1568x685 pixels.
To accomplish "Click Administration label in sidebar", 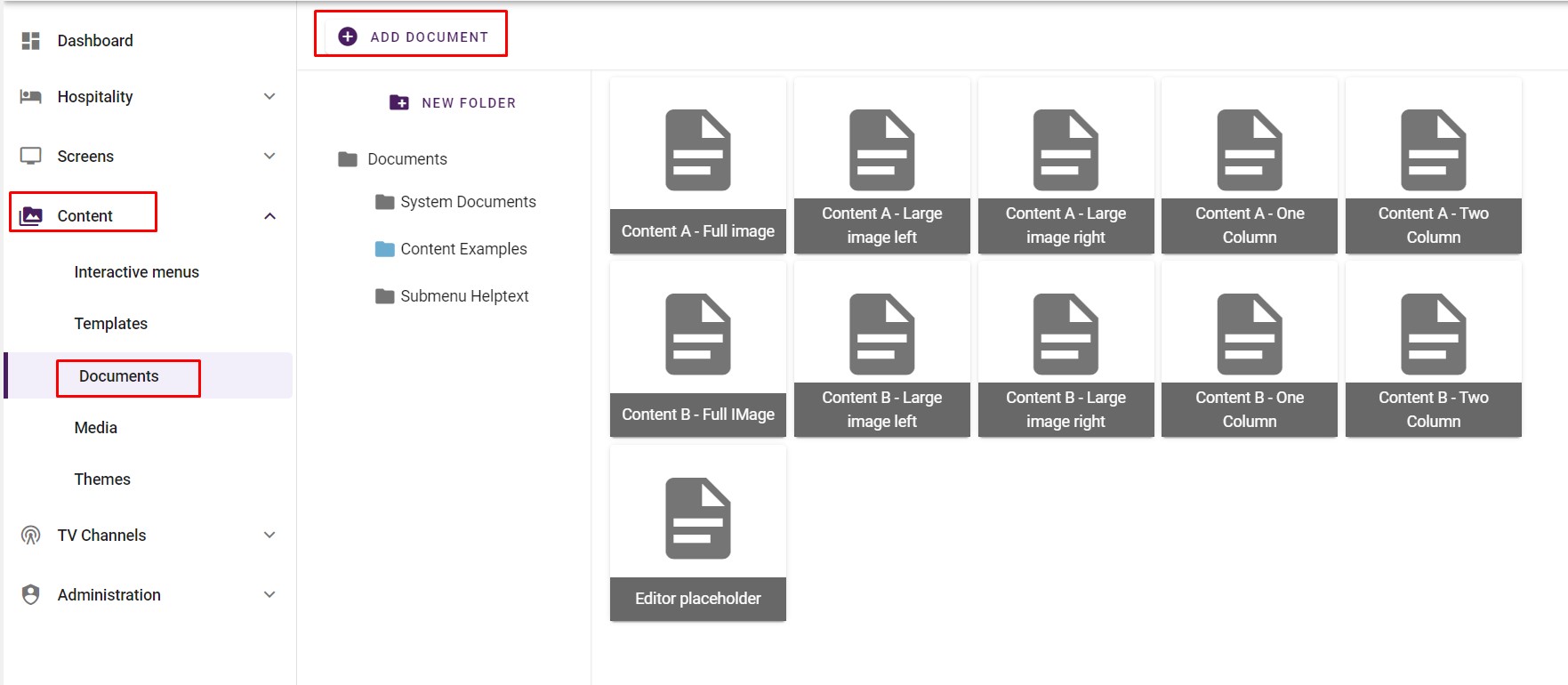I will pyautogui.click(x=109, y=595).
